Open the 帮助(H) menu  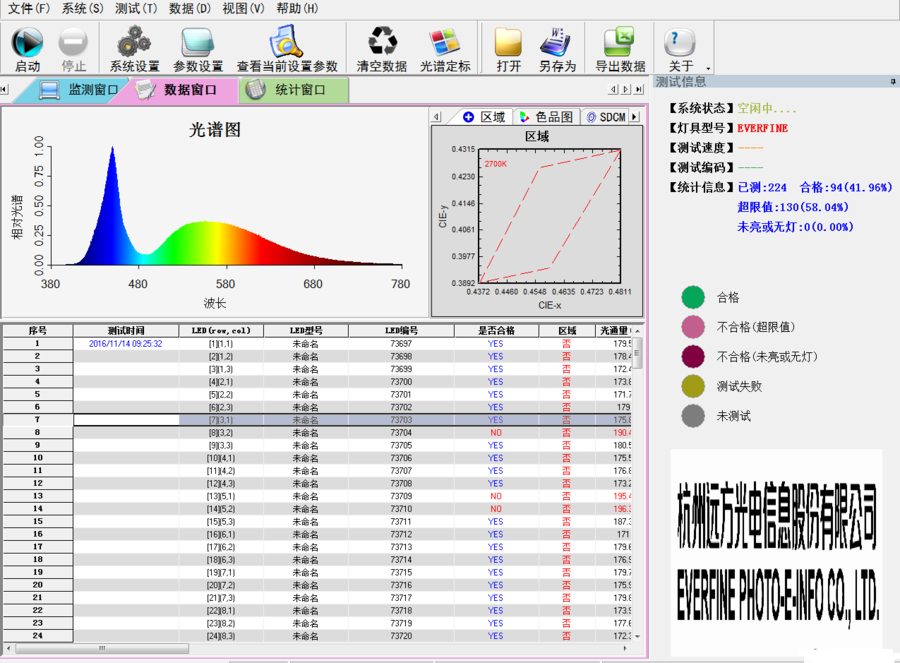tap(297, 9)
